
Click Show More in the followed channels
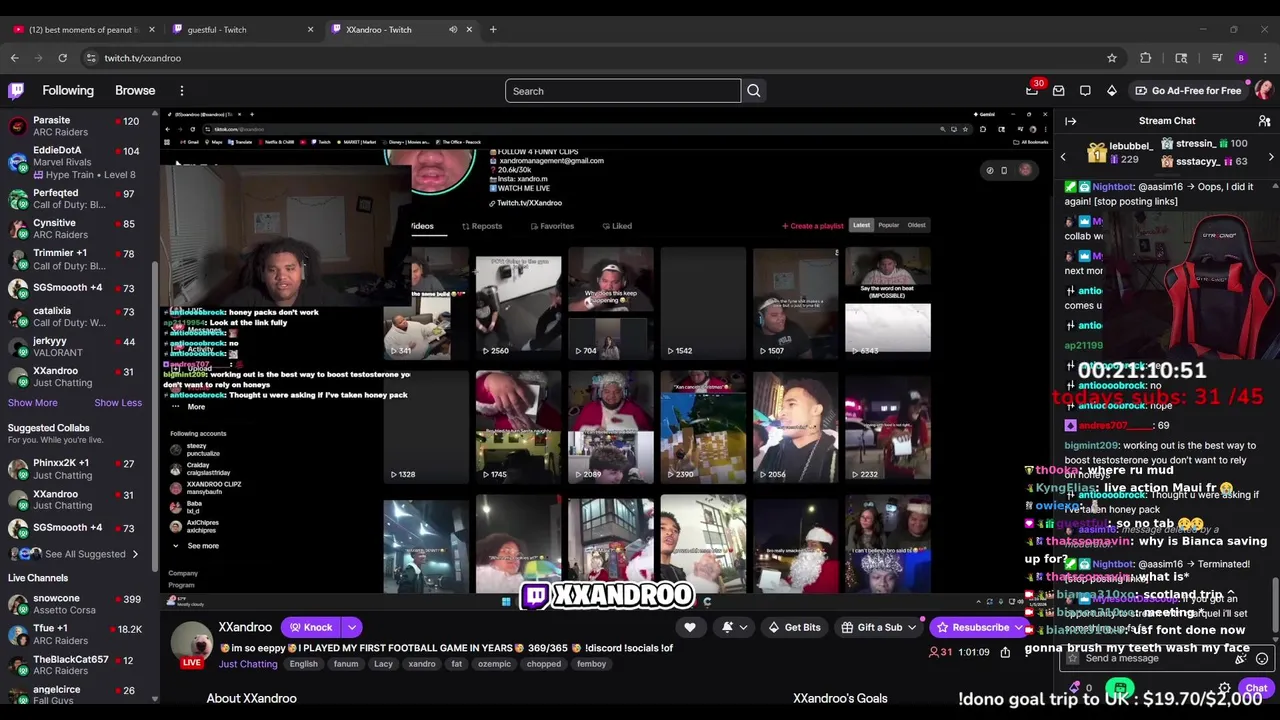[x=33, y=403]
